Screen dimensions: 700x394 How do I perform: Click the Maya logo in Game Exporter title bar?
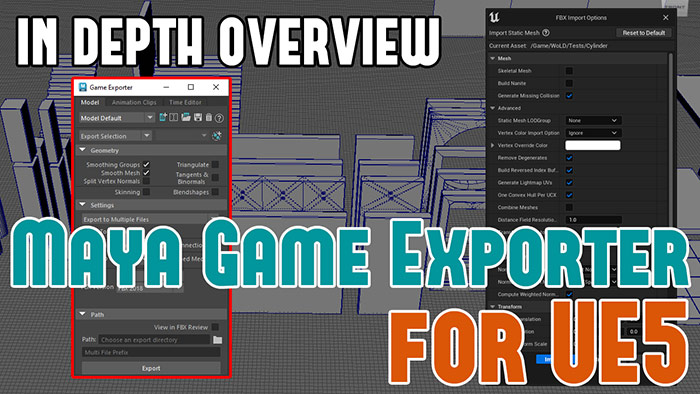pyautogui.click(x=83, y=87)
